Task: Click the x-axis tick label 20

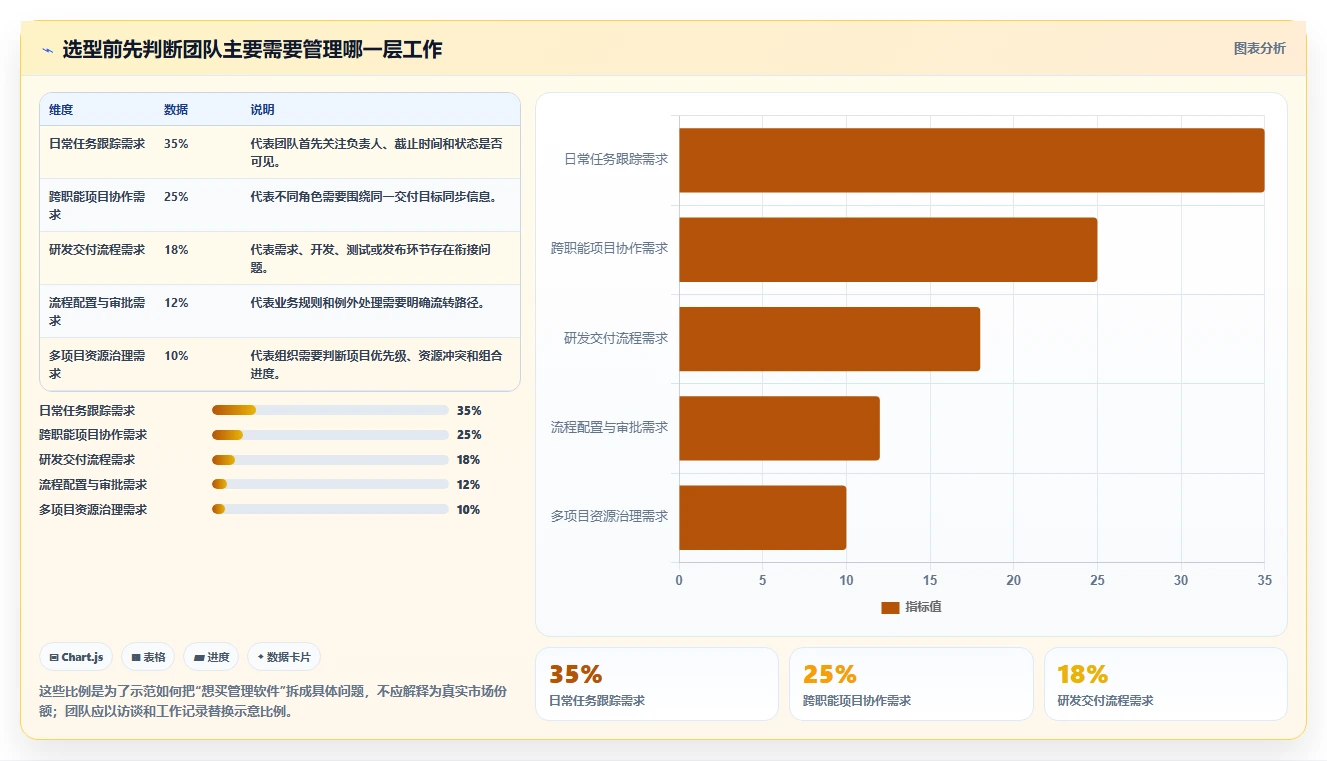Action: (1014, 581)
